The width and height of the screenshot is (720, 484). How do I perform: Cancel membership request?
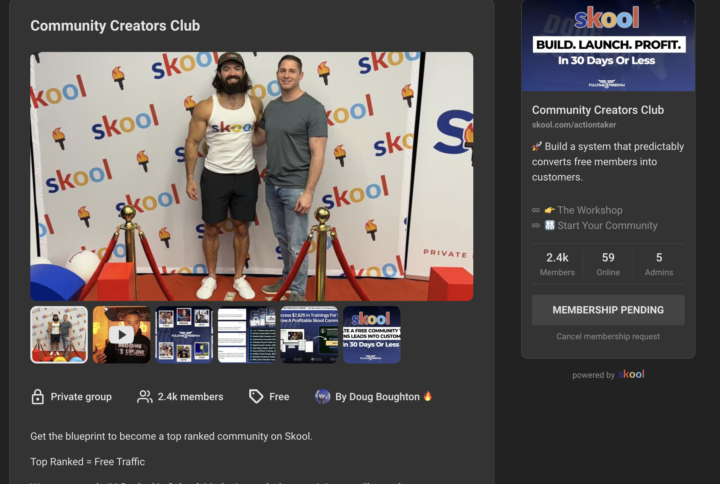pyautogui.click(x=608, y=337)
